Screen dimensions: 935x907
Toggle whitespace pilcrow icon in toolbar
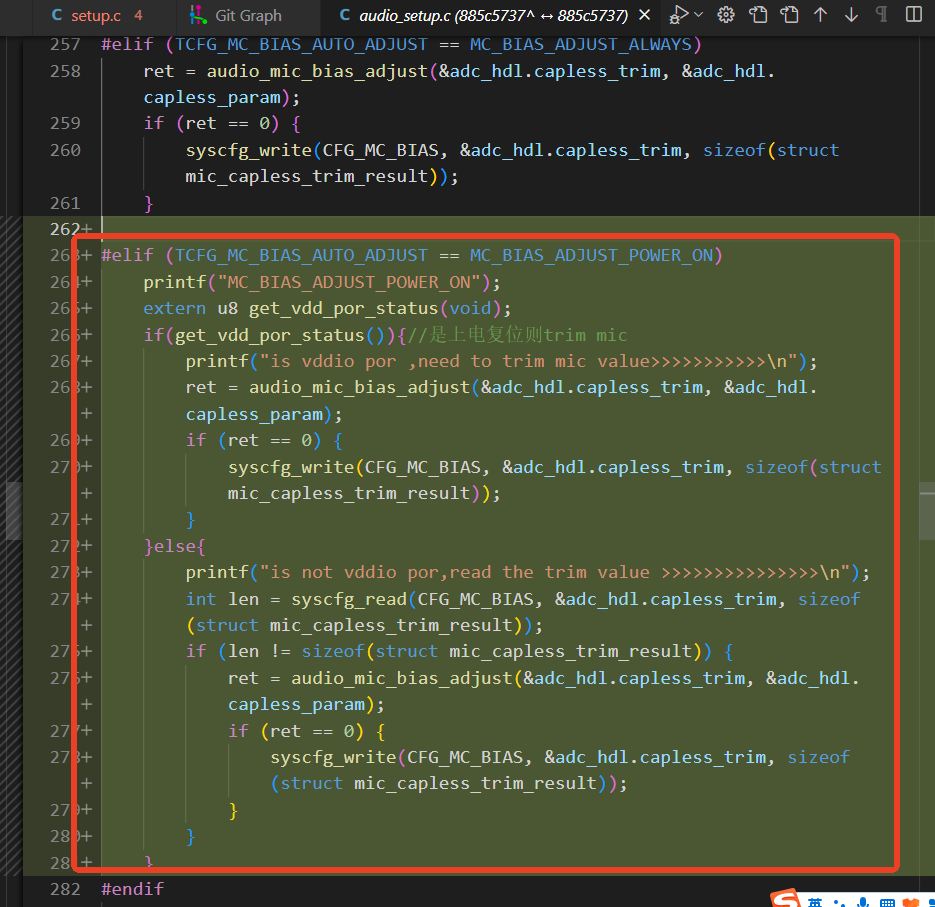coord(882,14)
